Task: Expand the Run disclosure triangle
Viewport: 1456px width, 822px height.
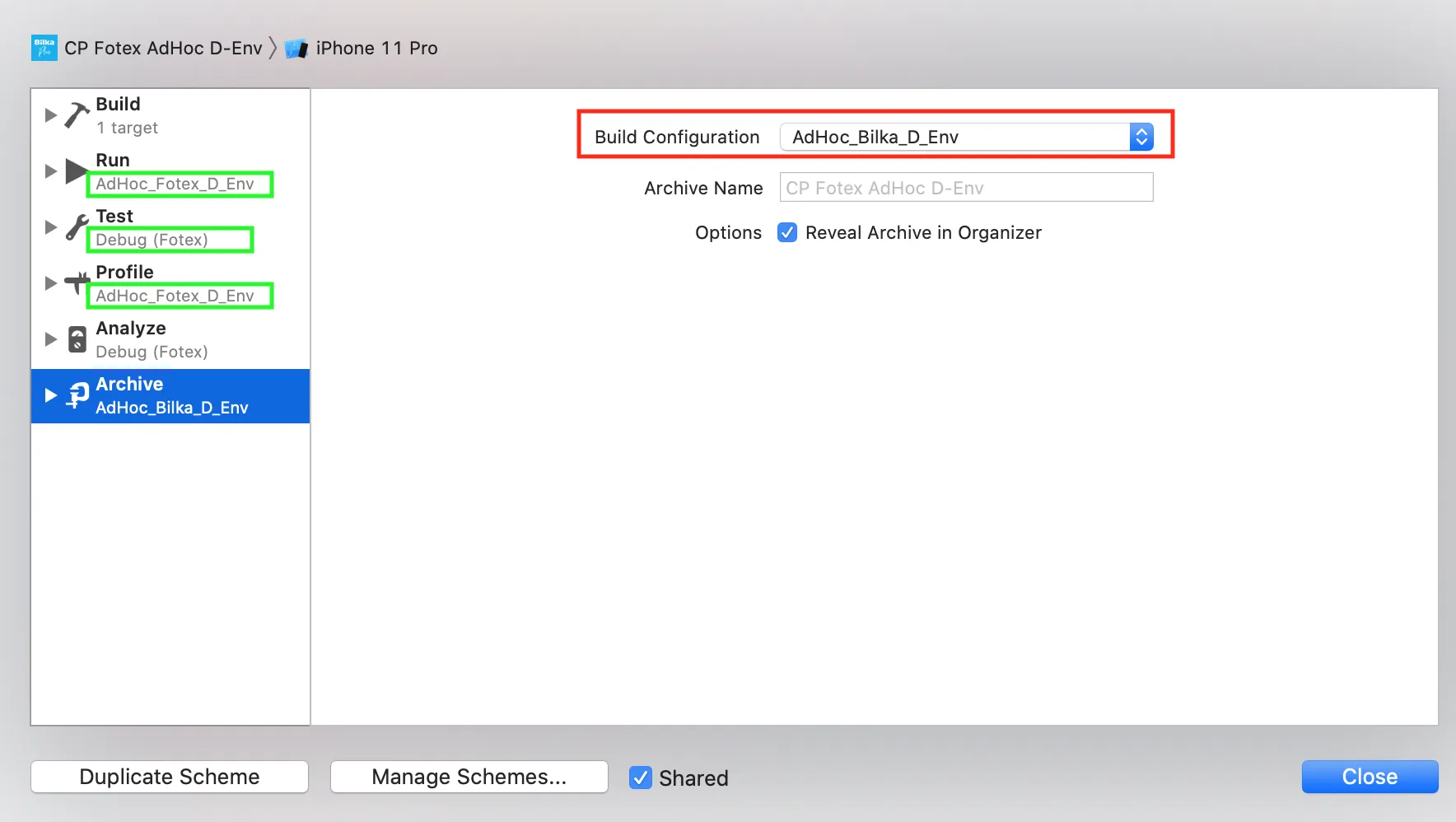Action: click(x=50, y=170)
